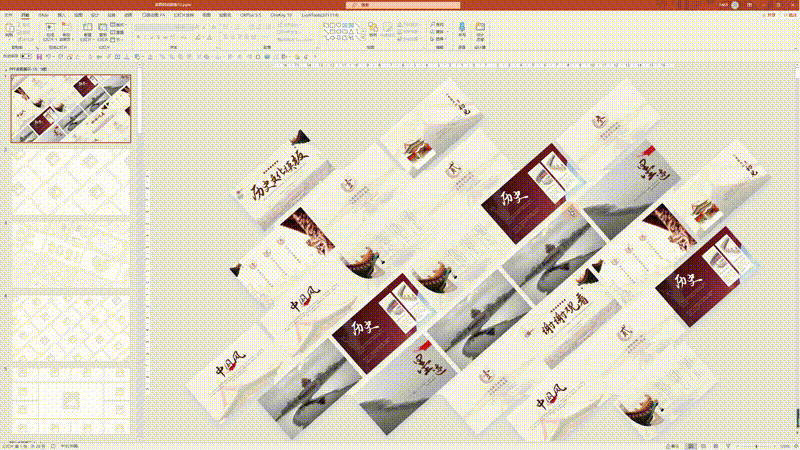Open the font dialog launcher
Viewport: 800px width, 450px height.
[218, 47]
